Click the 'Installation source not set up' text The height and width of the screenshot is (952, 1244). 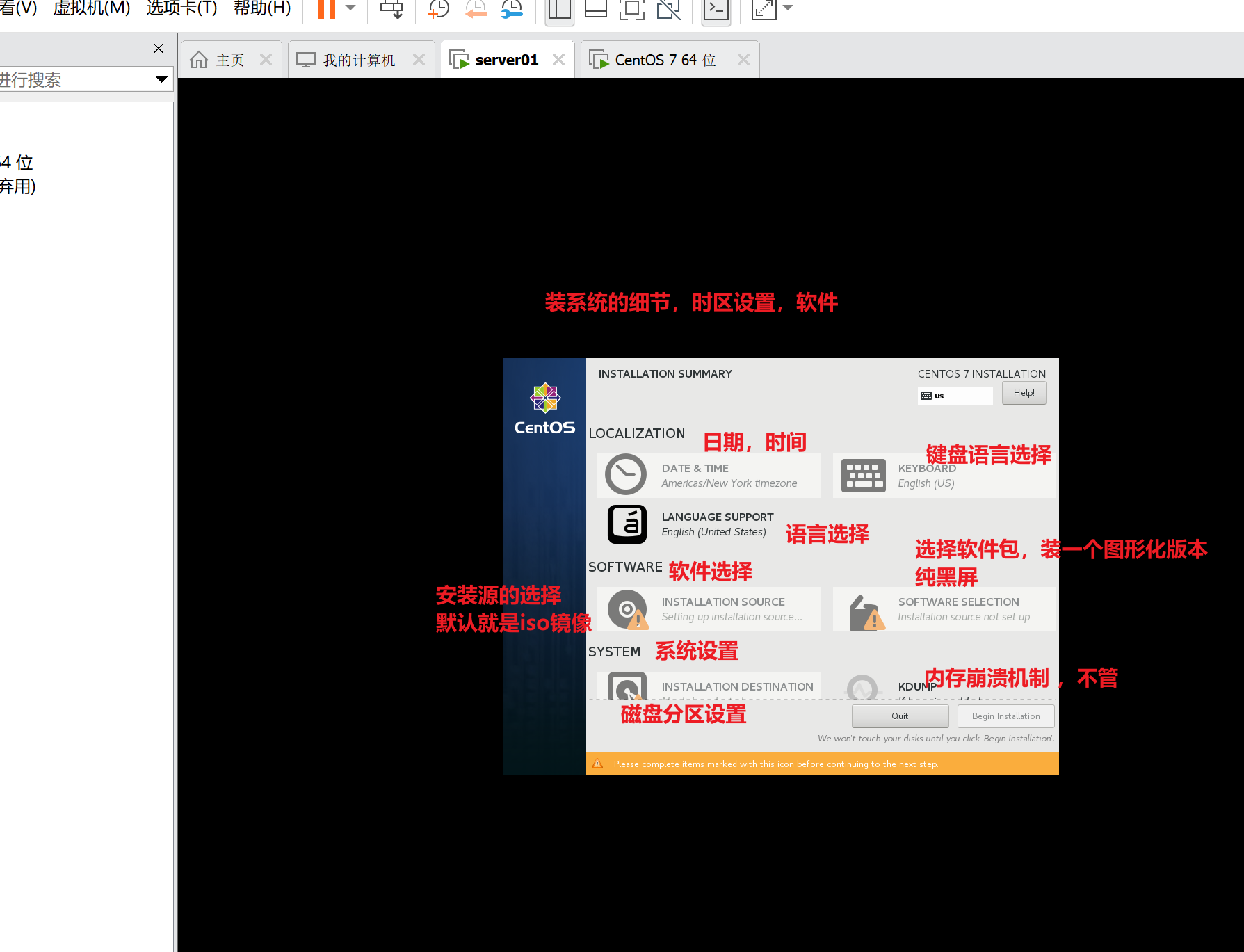pos(964,617)
